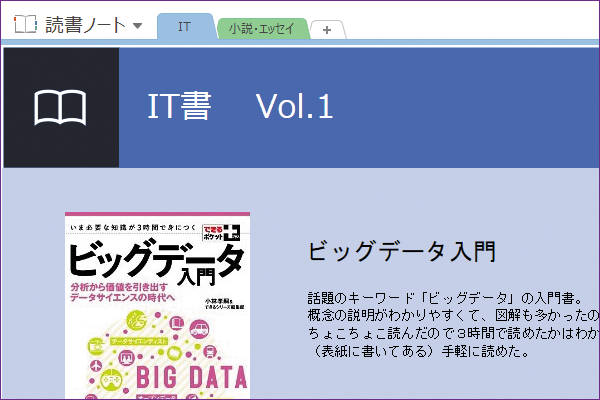The image size is (600, 400).
Task: Add a new section with plus tab
Action: [327, 30]
